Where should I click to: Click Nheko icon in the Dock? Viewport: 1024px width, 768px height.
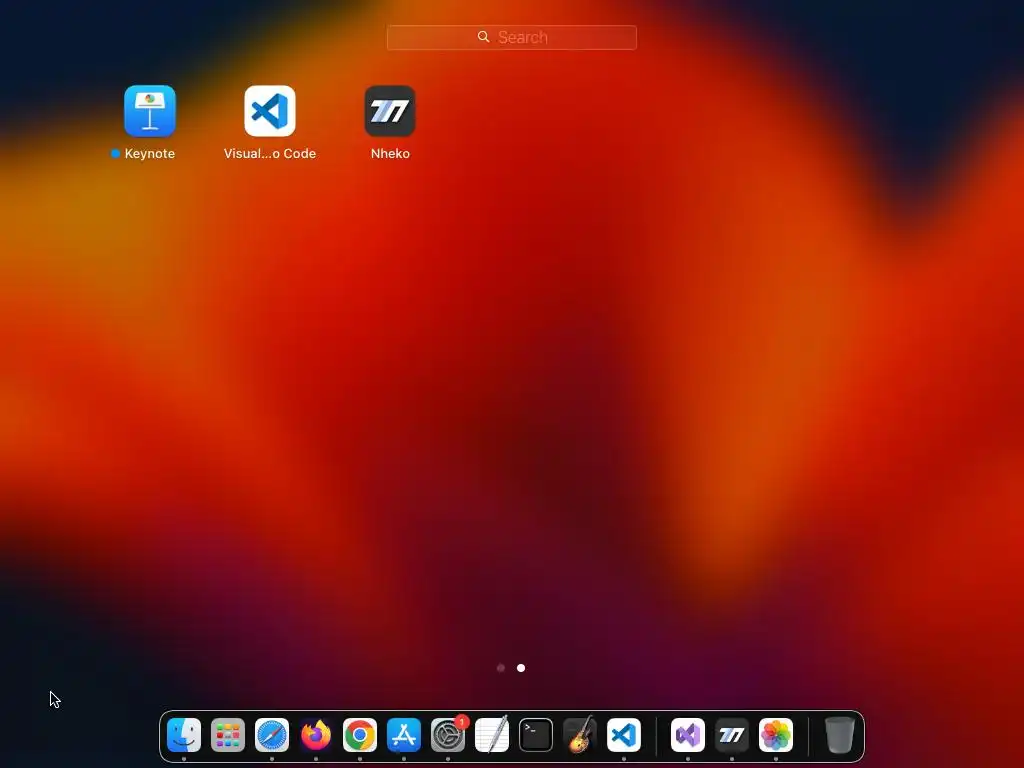tap(731, 735)
